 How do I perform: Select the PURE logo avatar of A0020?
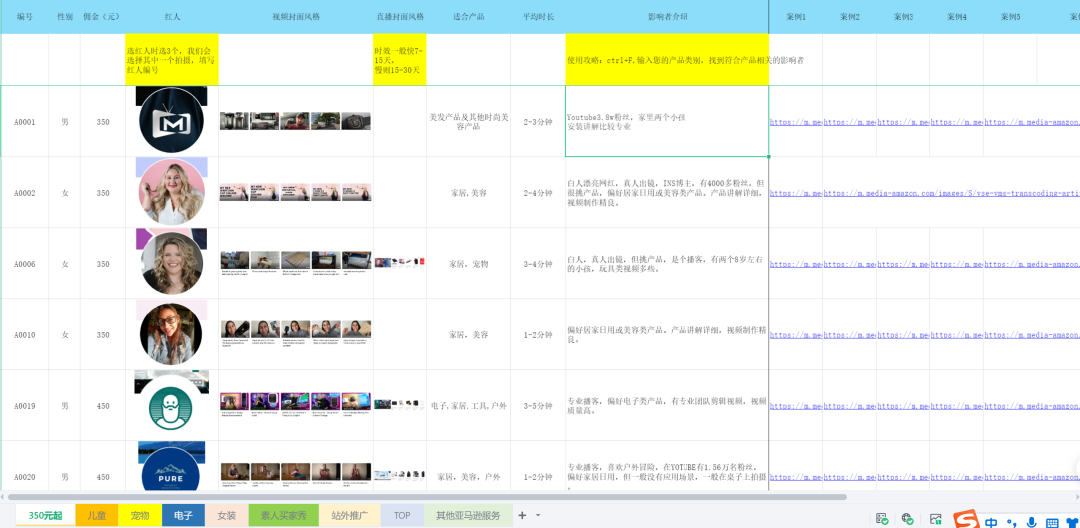click(171, 474)
